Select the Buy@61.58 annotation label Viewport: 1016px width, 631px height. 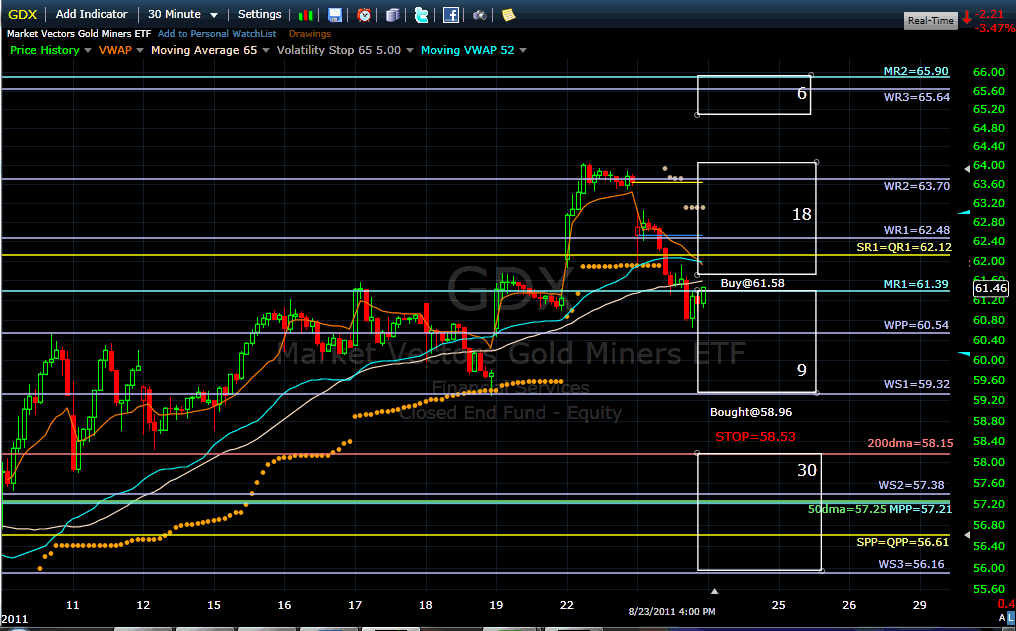pyautogui.click(x=752, y=283)
